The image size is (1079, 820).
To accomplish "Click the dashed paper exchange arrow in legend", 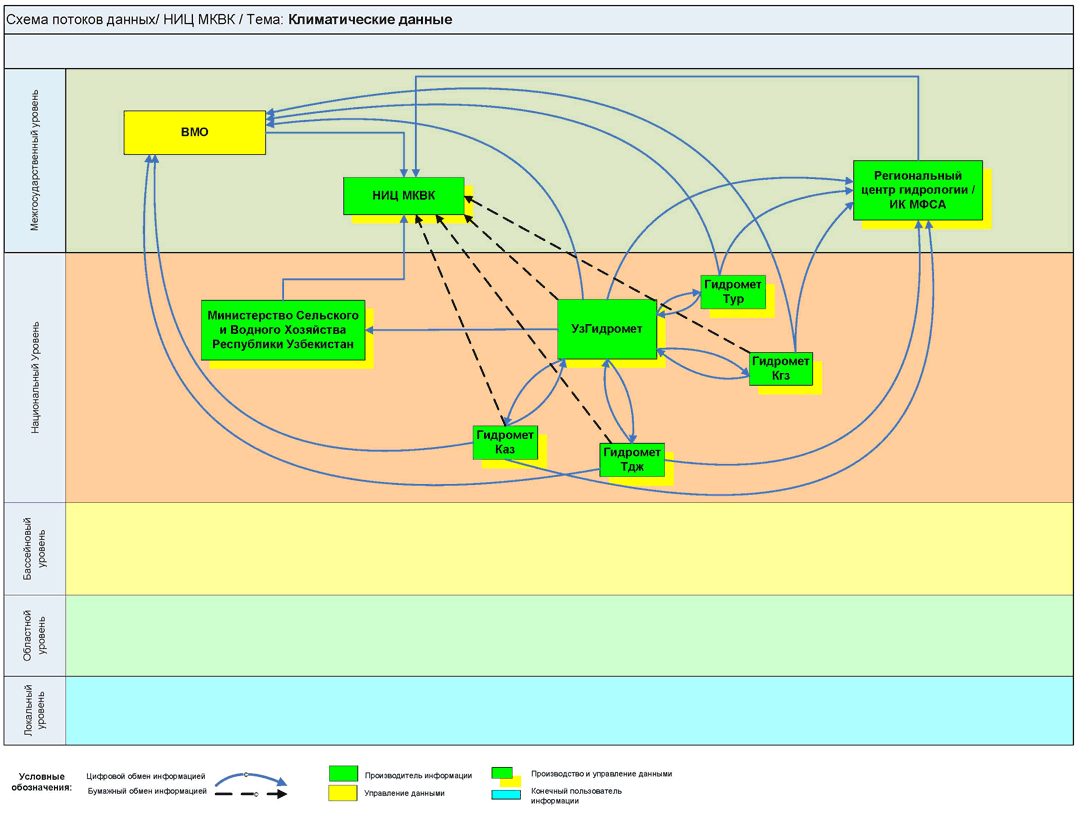I will [251, 794].
